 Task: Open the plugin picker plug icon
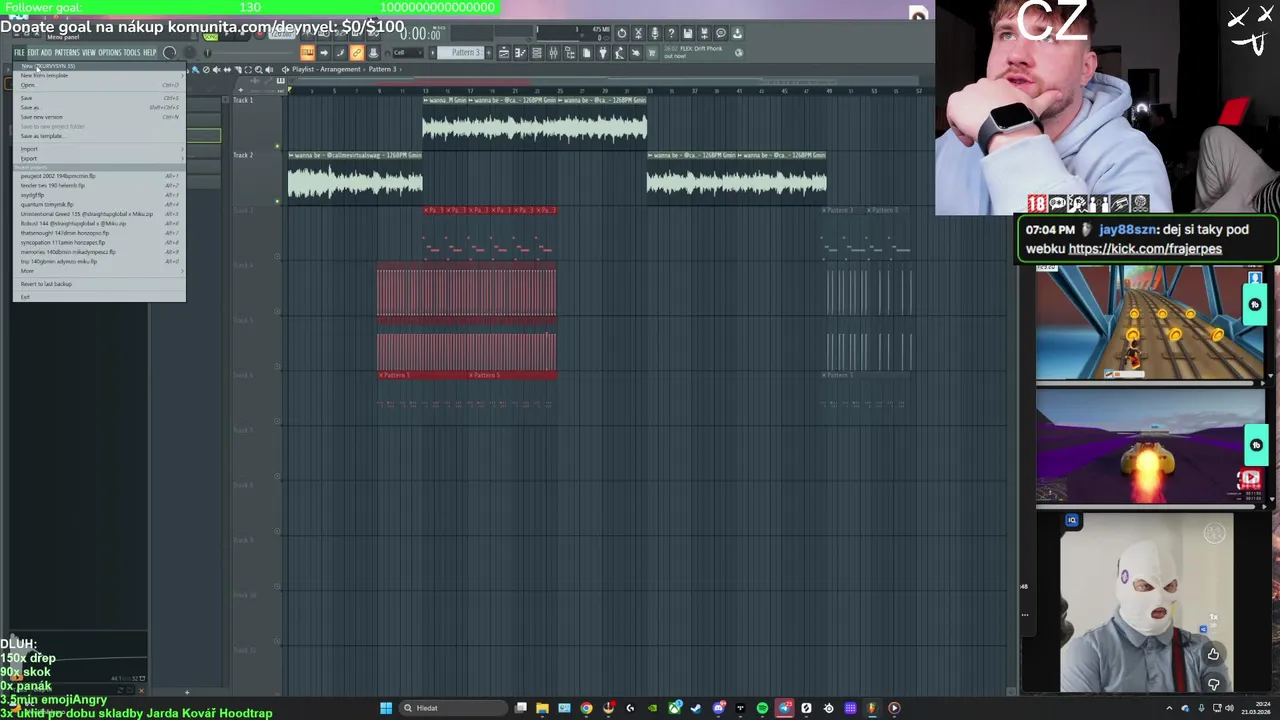tap(603, 52)
